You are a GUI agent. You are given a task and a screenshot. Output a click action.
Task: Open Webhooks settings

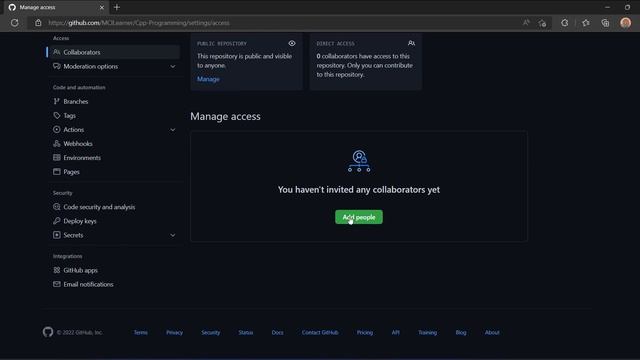(x=78, y=144)
